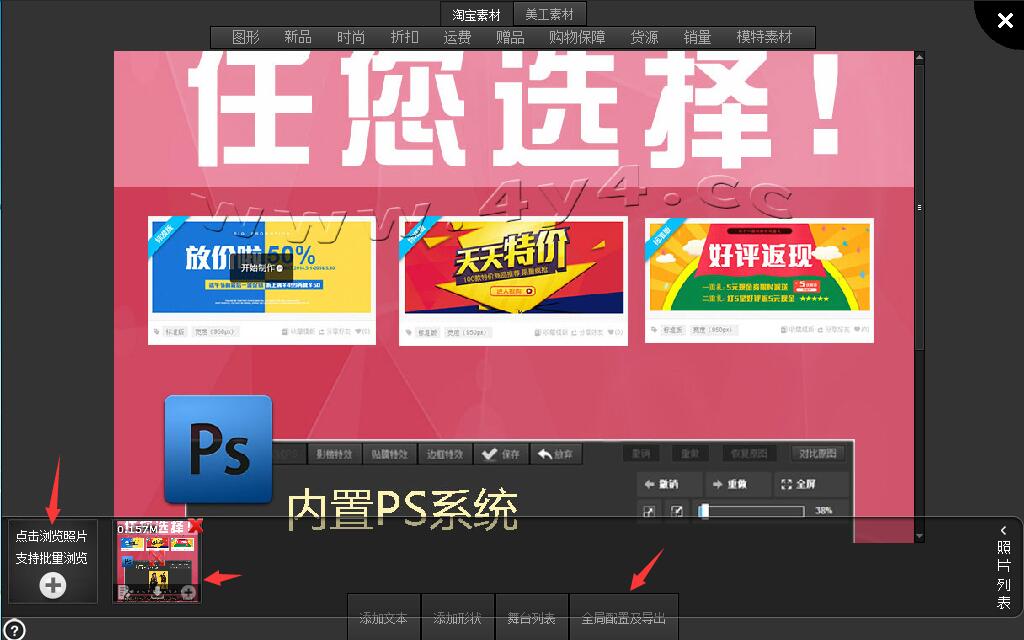Switch to the 淘宝素材 tab
Viewport: 1024px width, 640px height.
point(476,14)
